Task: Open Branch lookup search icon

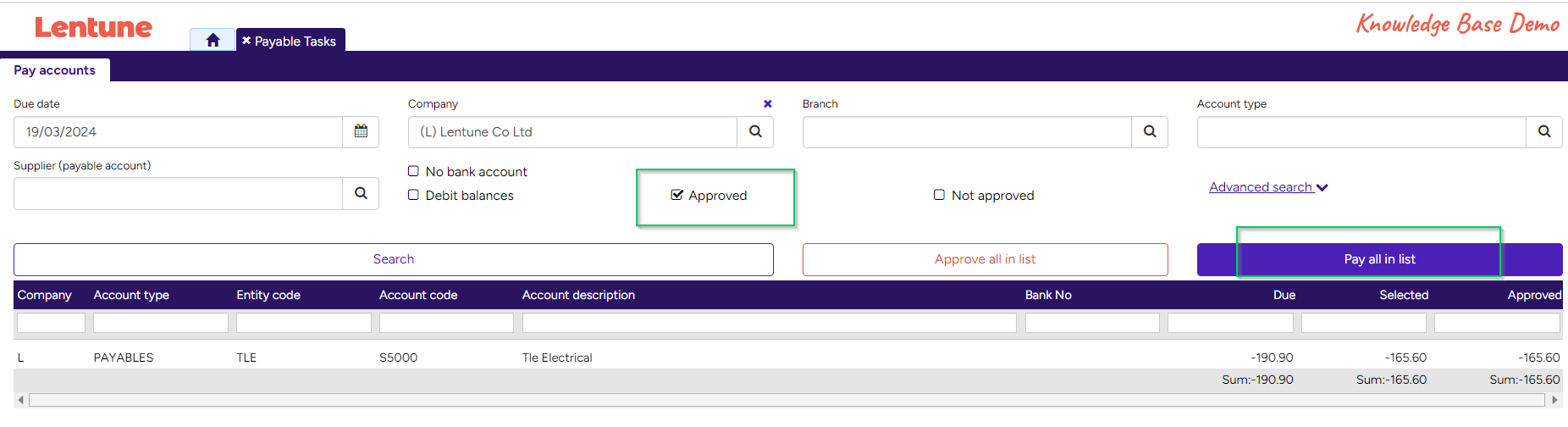Action: 1150,131
